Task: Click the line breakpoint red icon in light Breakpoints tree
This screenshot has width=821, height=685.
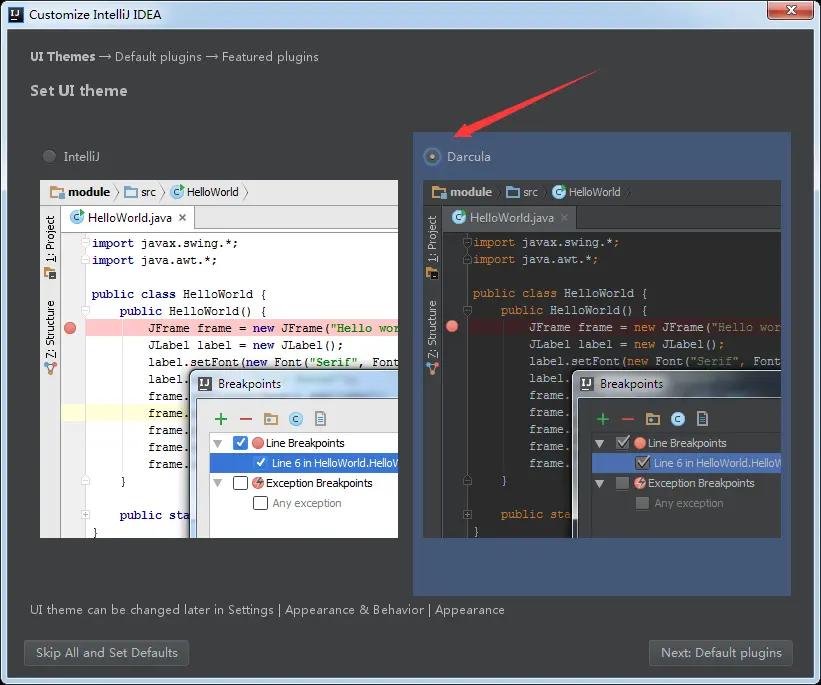Action: tap(258, 443)
